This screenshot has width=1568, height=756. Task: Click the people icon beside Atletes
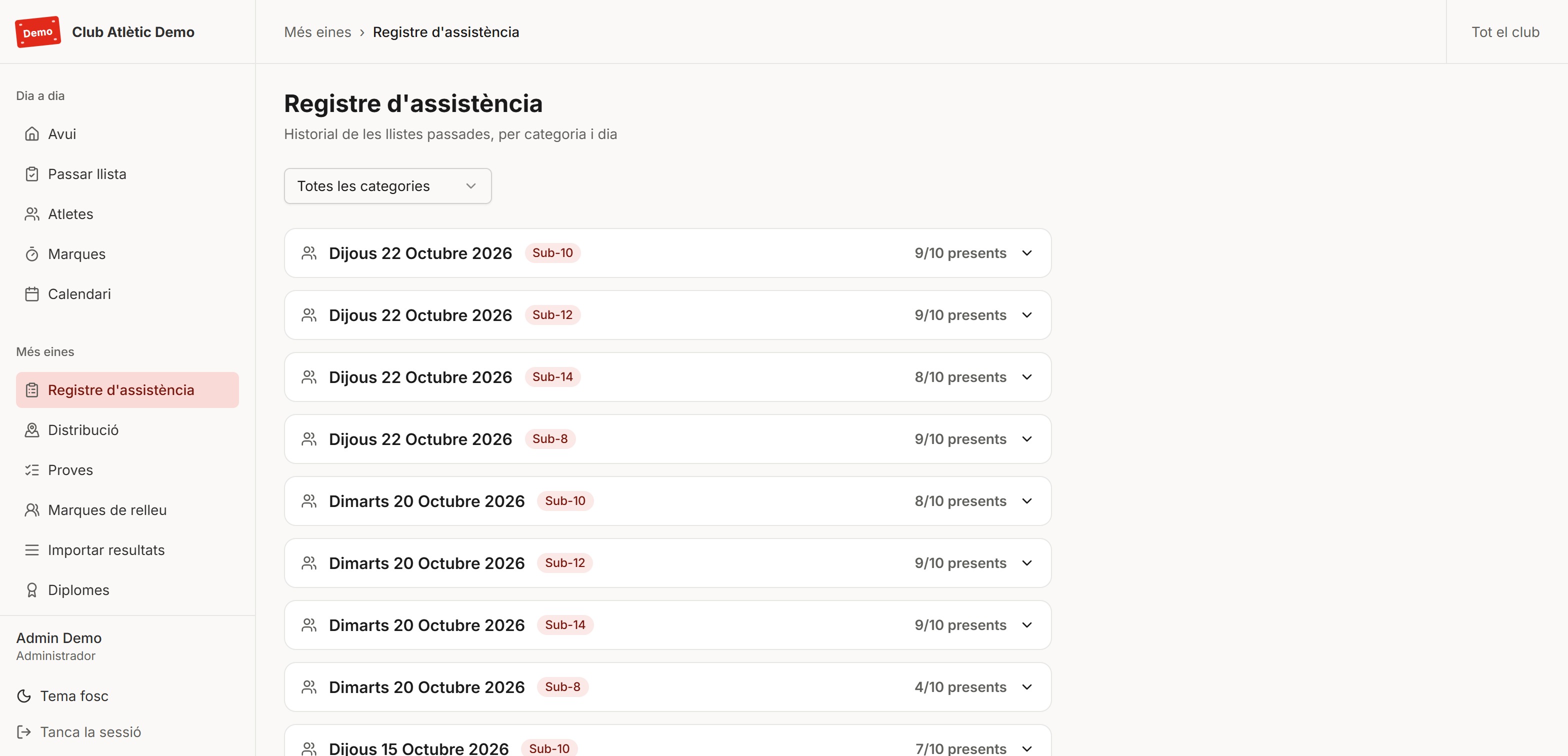tap(31, 214)
